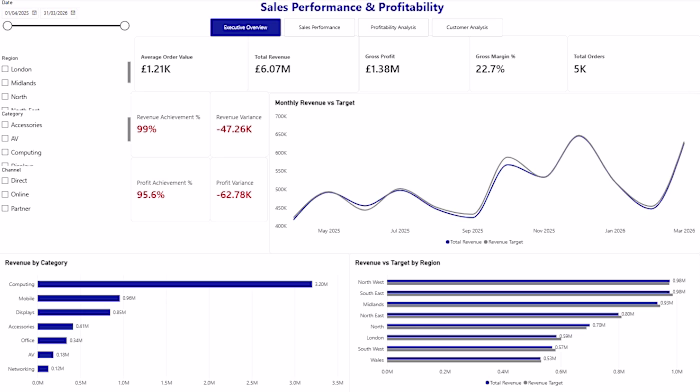
Task: Select the Displays bar in Revenue by Category
Action: pyautogui.click(x=74, y=312)
